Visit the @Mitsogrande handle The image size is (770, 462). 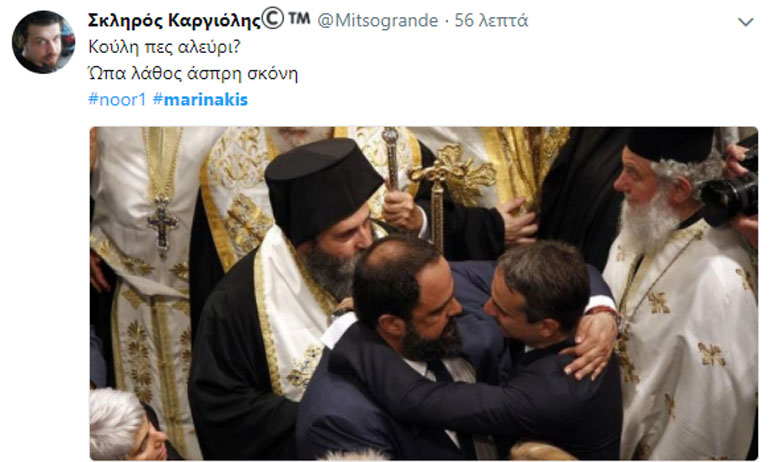[x=378, y=21]
